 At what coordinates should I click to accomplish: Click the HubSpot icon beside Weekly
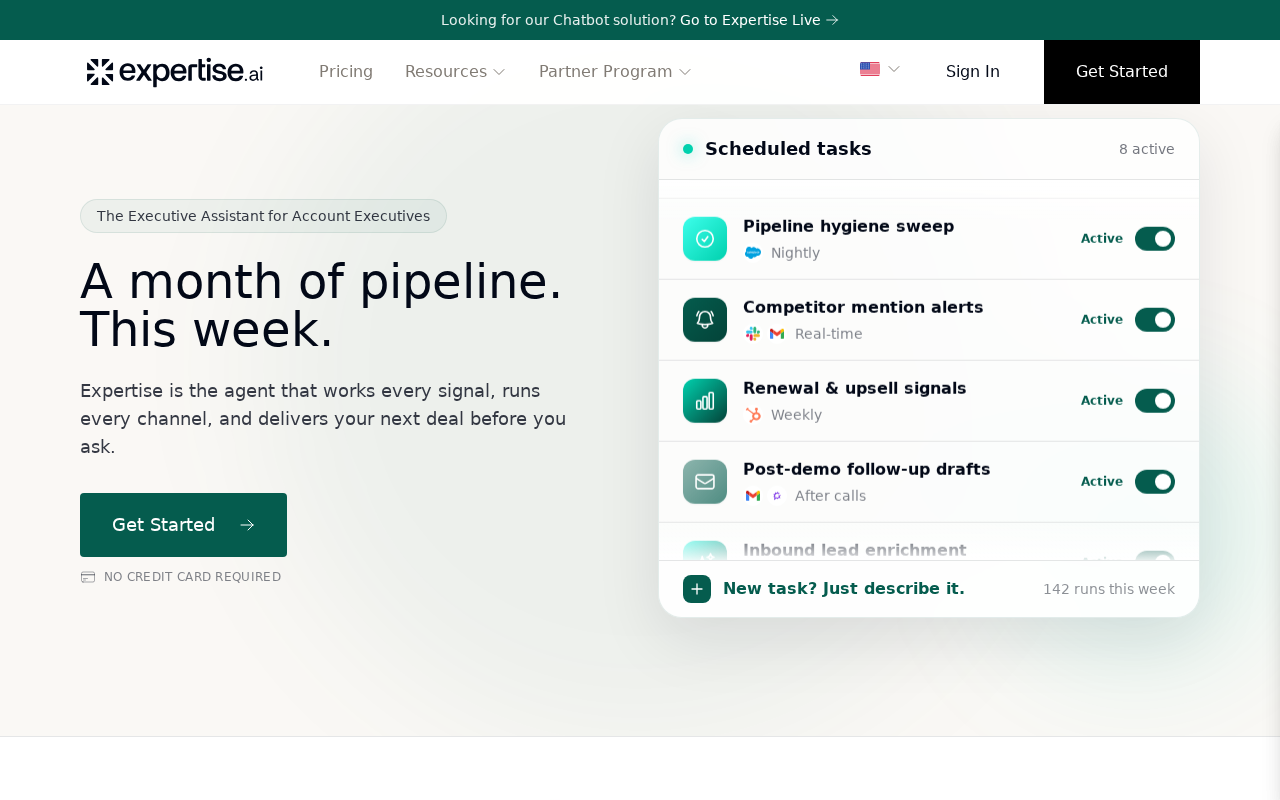[753, 415]
